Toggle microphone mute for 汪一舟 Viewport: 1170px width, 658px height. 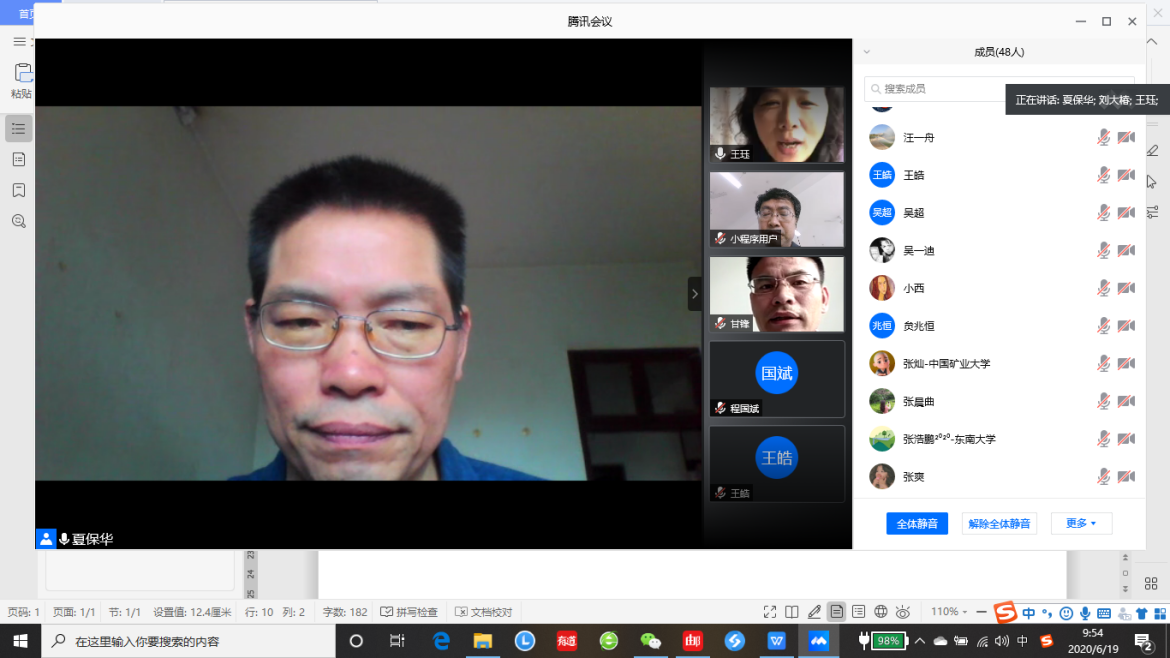point(1103,137)
